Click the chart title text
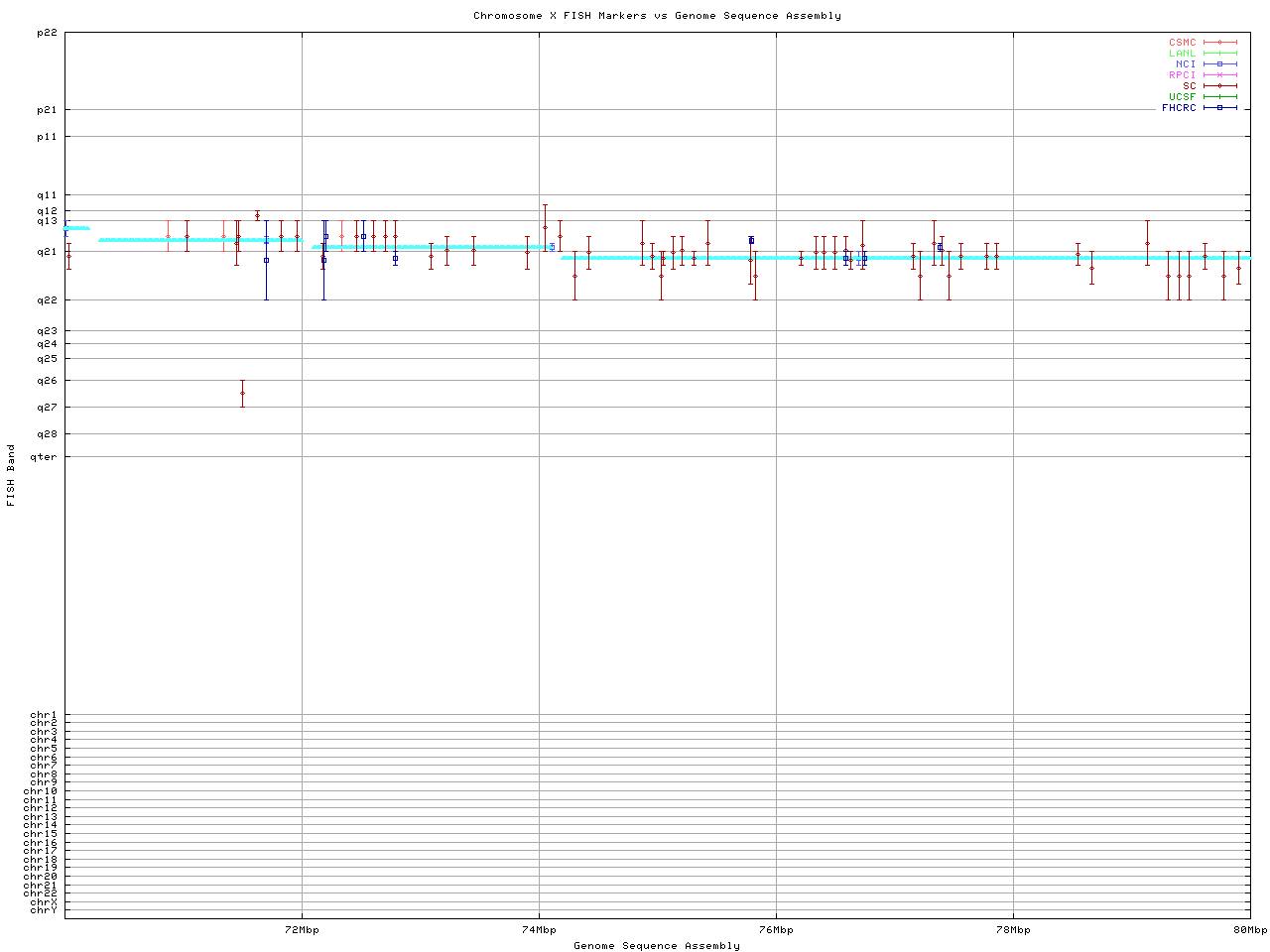1270x952 pixels. tap(657, 16)
